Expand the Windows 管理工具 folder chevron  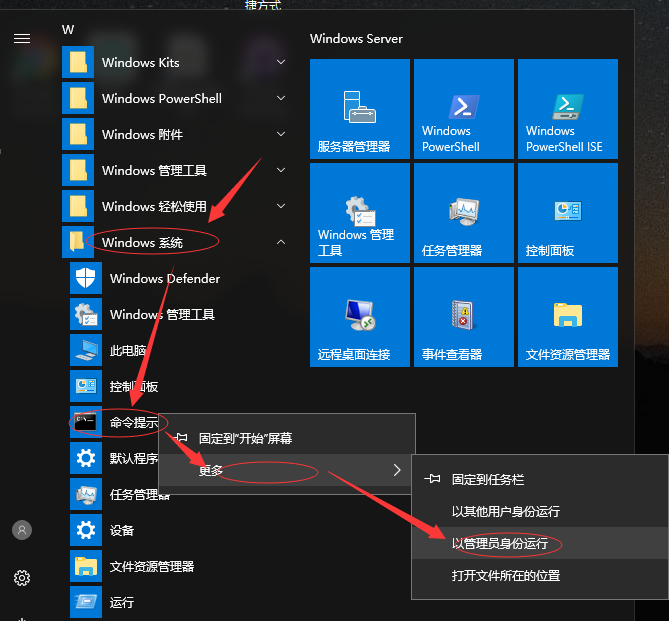(x=281, y=170)
